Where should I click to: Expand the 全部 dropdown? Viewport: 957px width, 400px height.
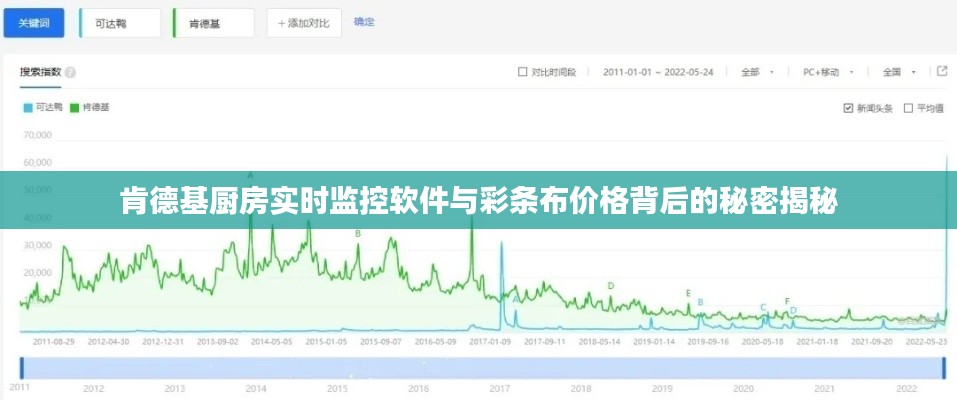757,72
